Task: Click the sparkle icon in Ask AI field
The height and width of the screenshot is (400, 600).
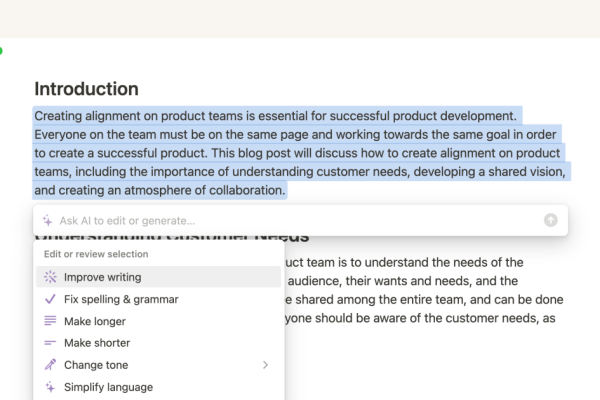Action: click(x=47, y=220)
